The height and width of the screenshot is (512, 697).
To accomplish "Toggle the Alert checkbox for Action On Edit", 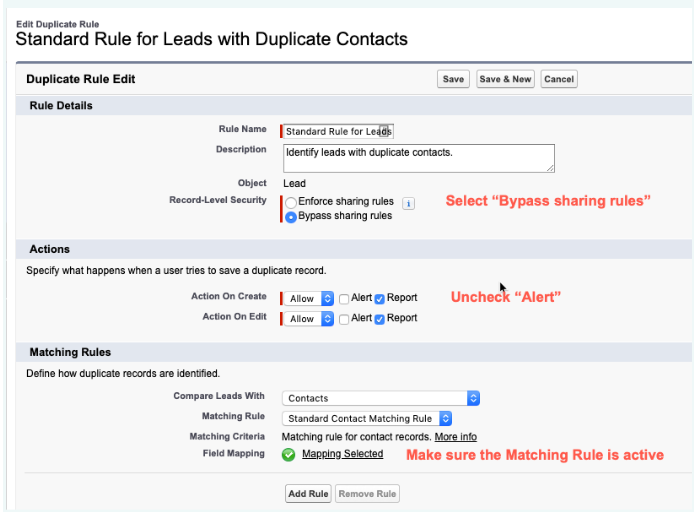I will point(344,319).
